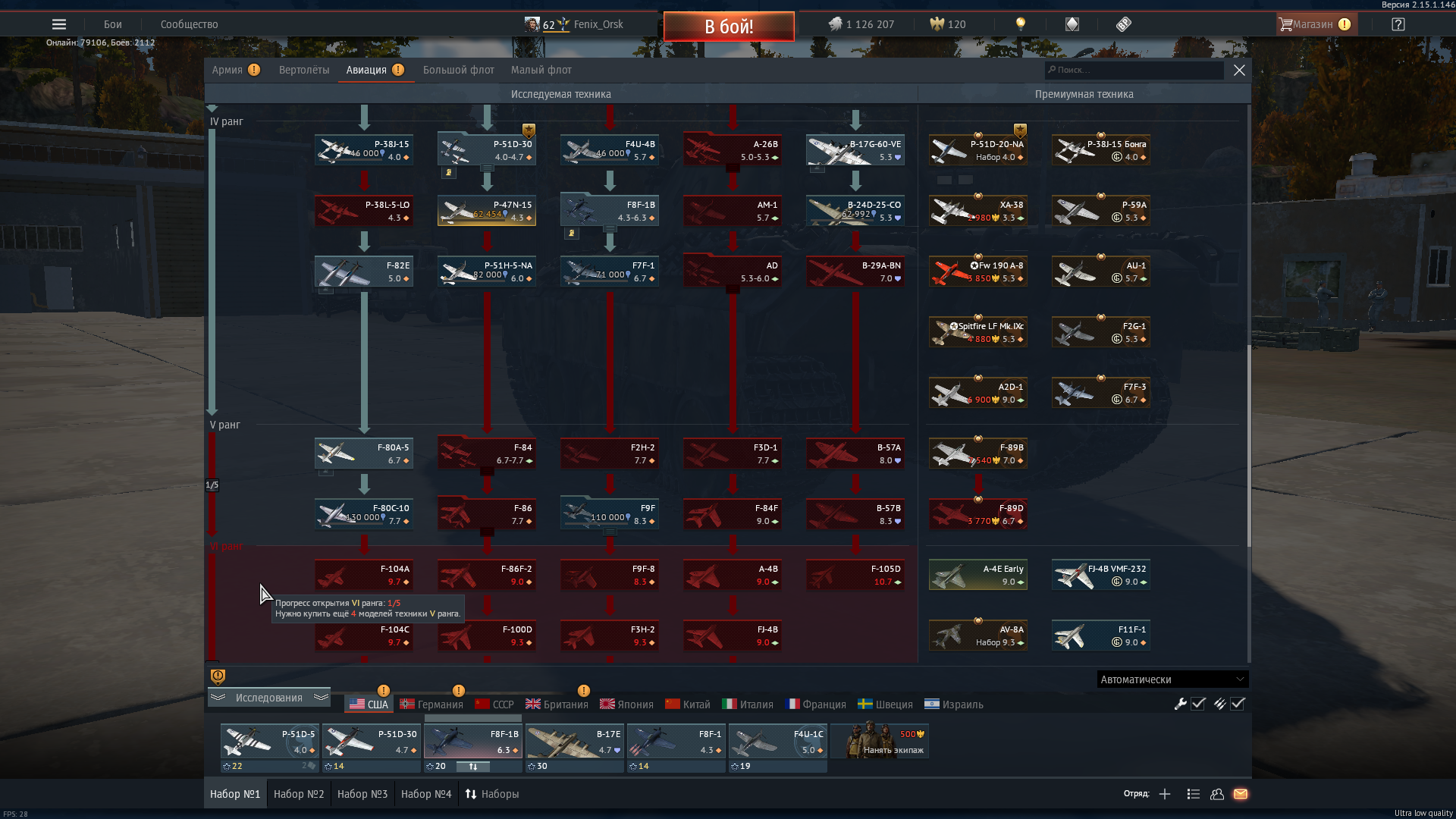Click the auto-refill ammo icon
This screenshot has height=819, width=1456.
[1219, 704]
